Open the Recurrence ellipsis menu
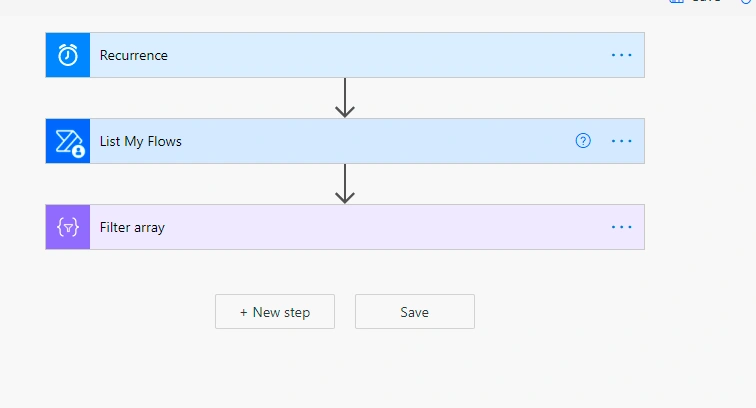The width and height of the screenshot is (756, 408). [621, 55]
